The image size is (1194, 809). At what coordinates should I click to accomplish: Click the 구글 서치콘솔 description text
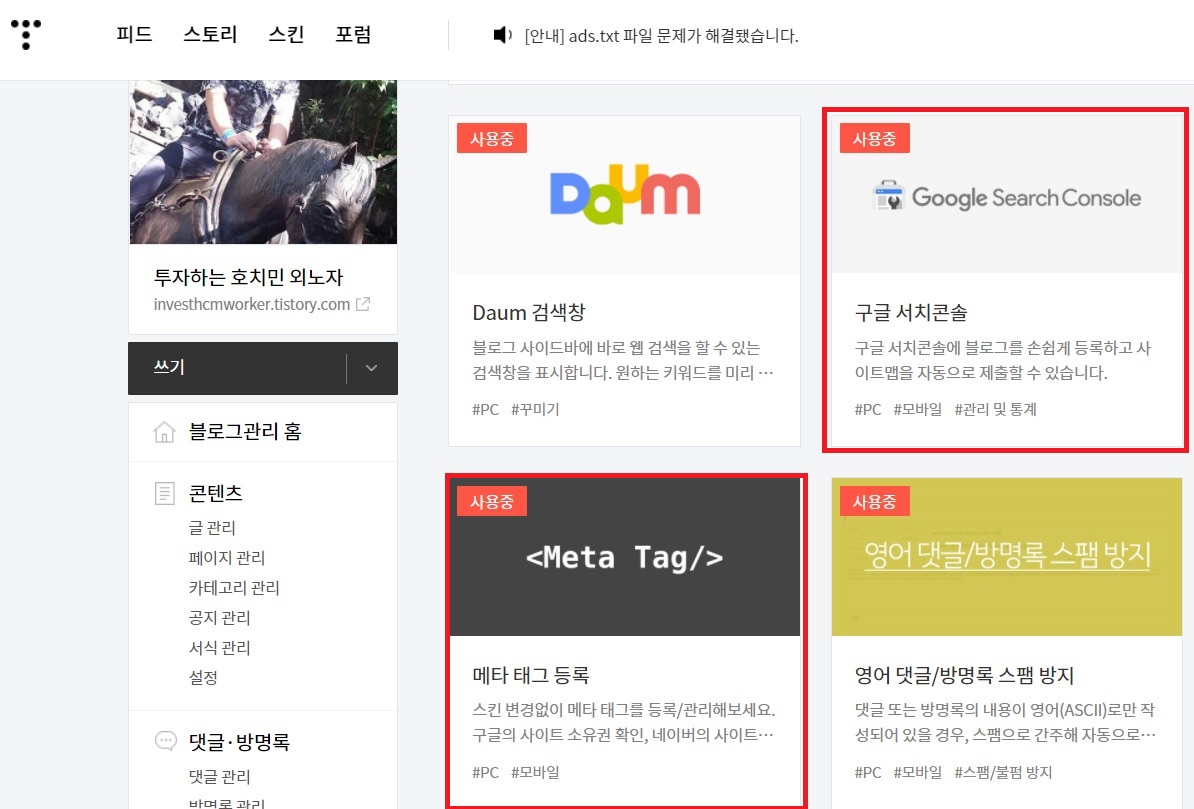pos(1003,360)
